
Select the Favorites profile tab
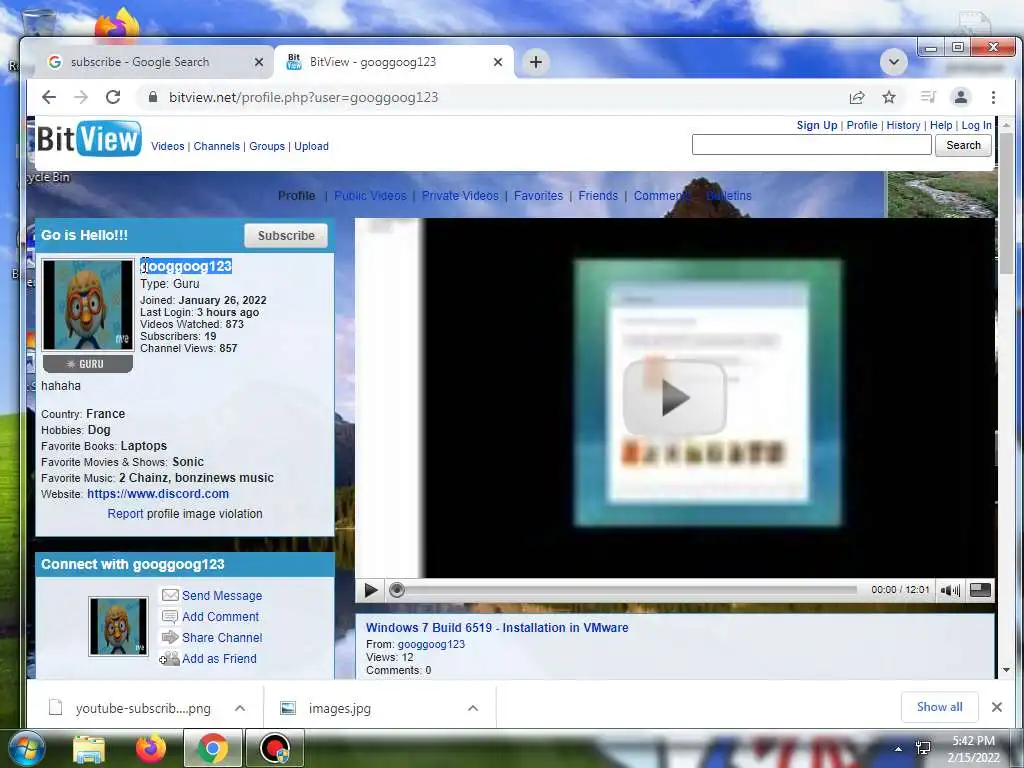(x=538, y=196)
